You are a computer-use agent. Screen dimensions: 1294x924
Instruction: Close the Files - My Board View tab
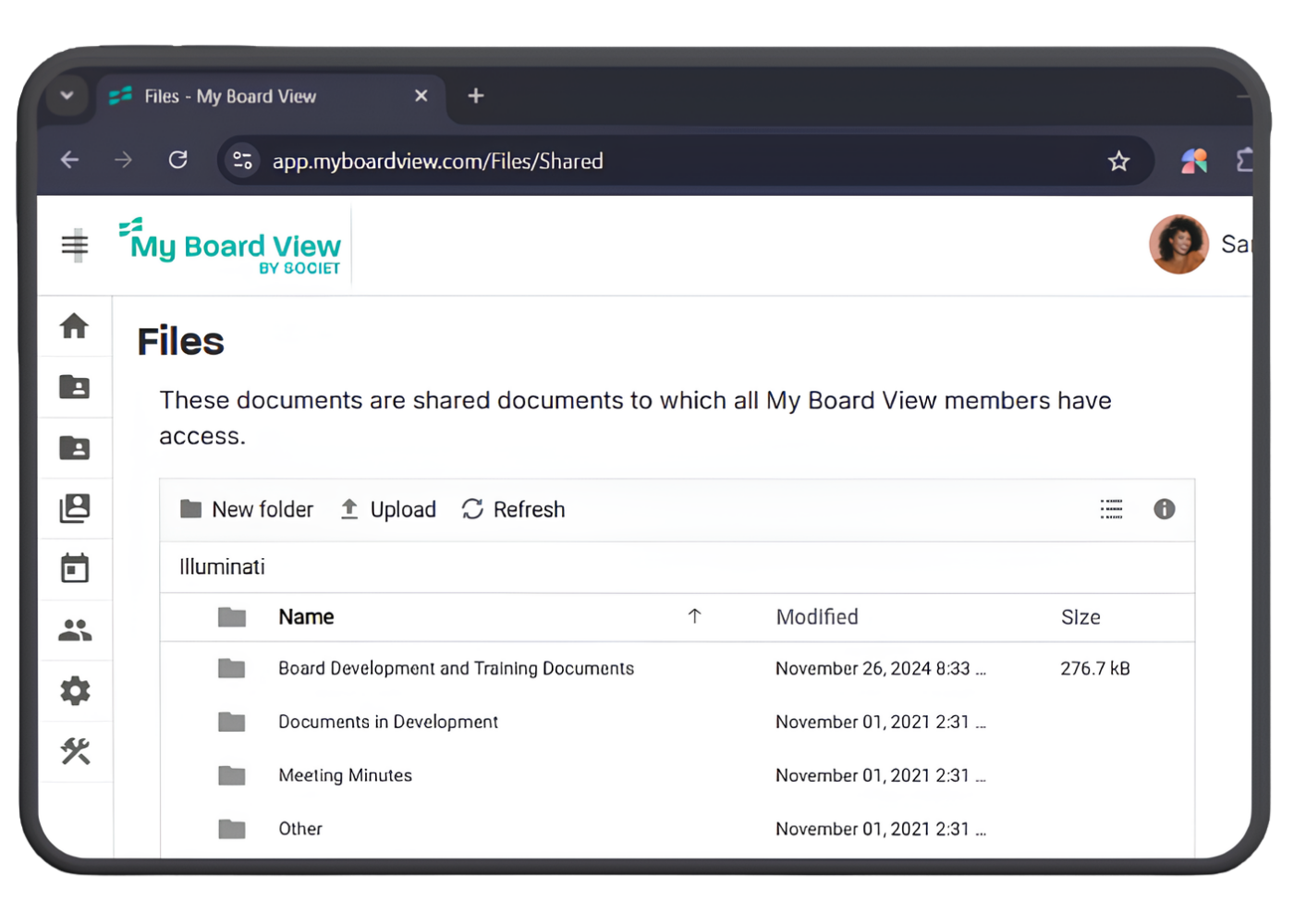click(x=421, y=96)
